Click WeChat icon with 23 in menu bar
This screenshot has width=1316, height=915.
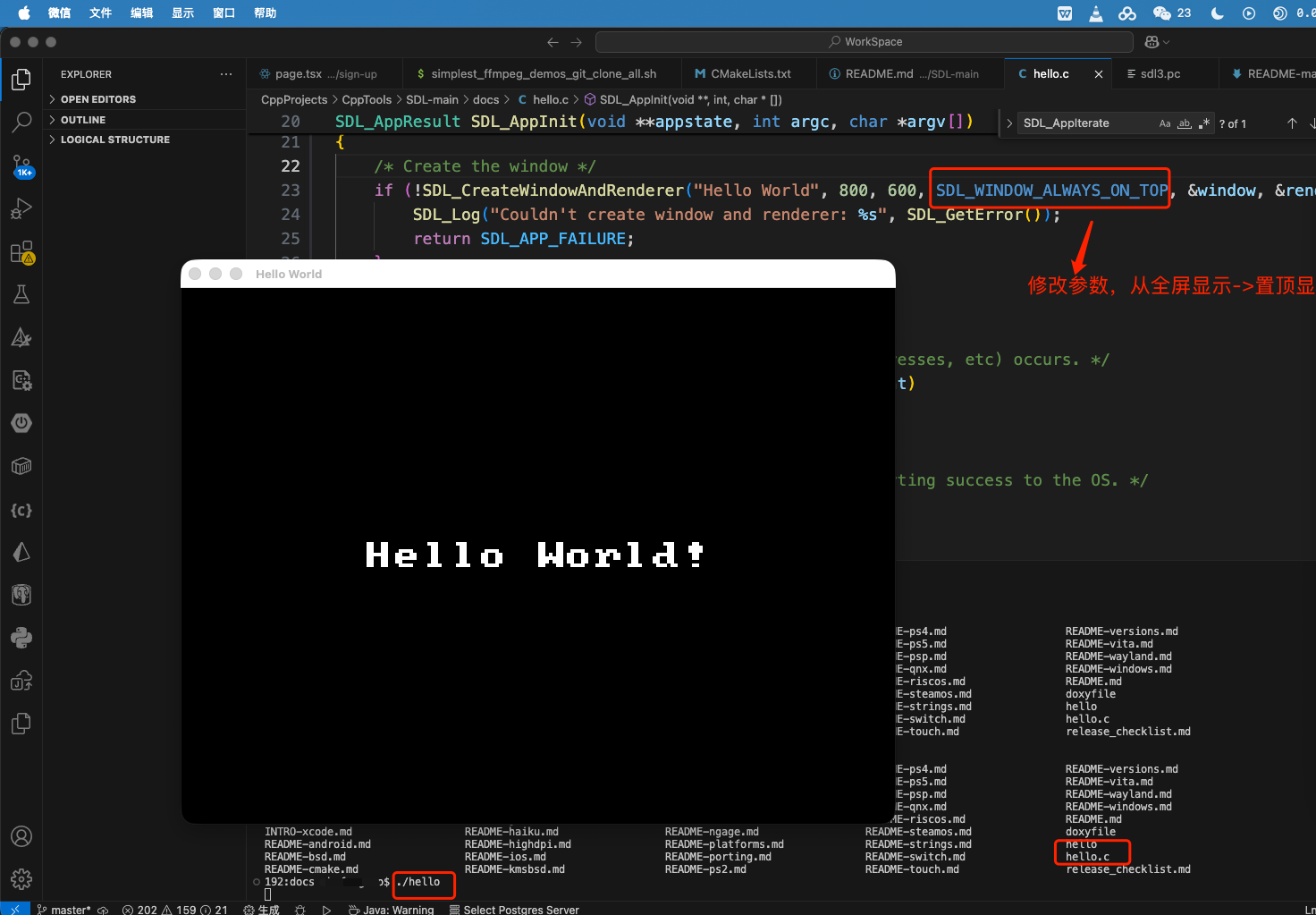[1171, 13]
